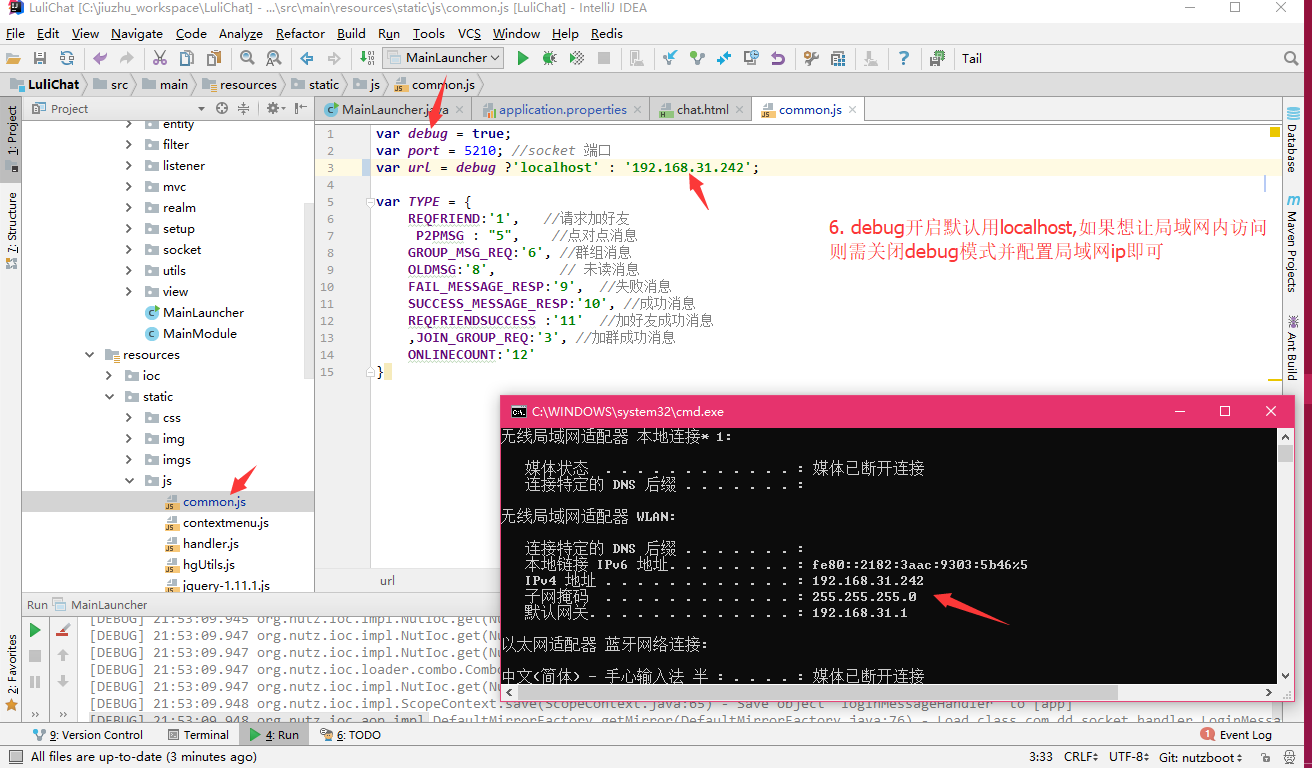Collapse the static folder
The width and height of the screenshot is (1312, 768).
click(109, 397)
